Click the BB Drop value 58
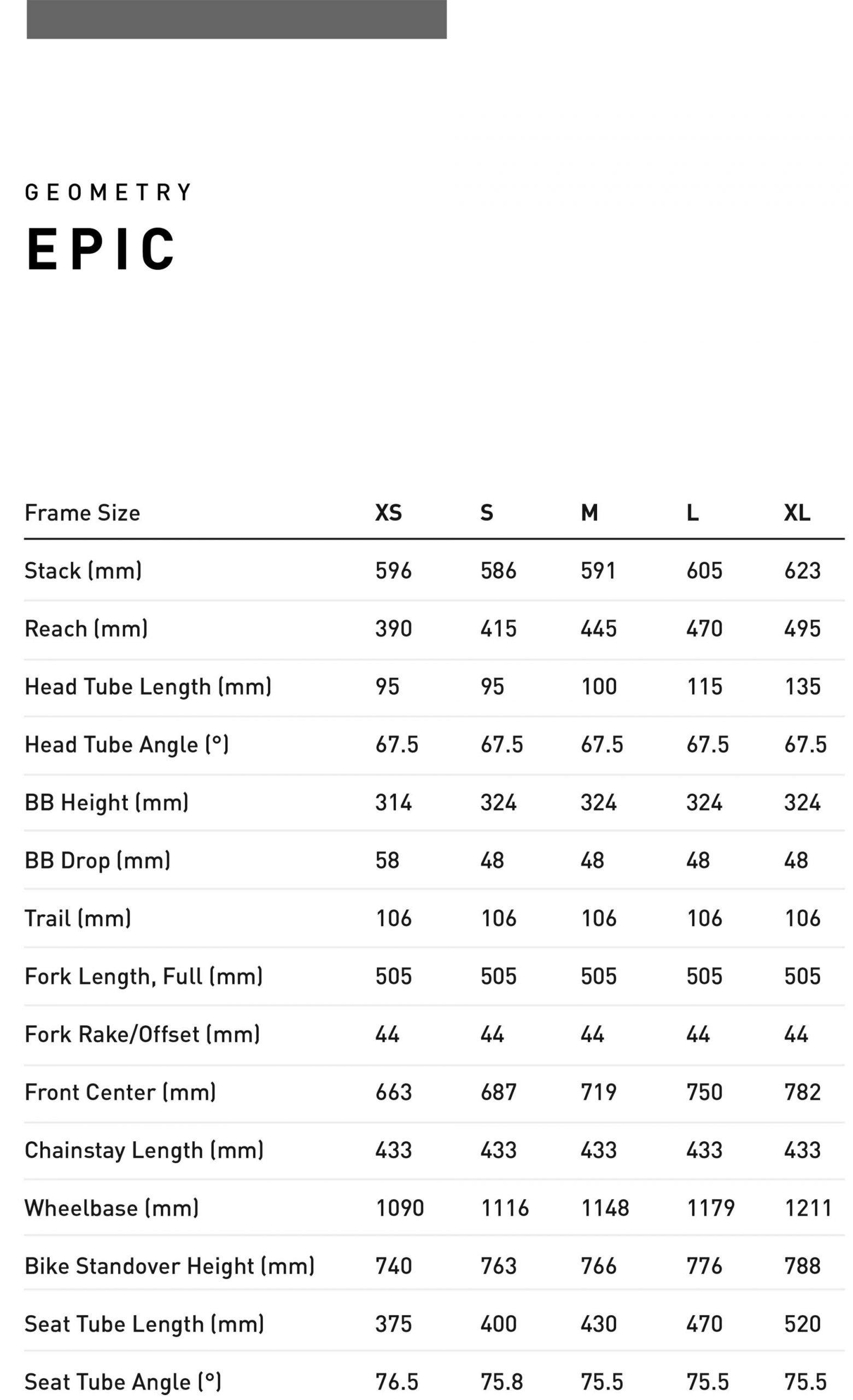 387,861
